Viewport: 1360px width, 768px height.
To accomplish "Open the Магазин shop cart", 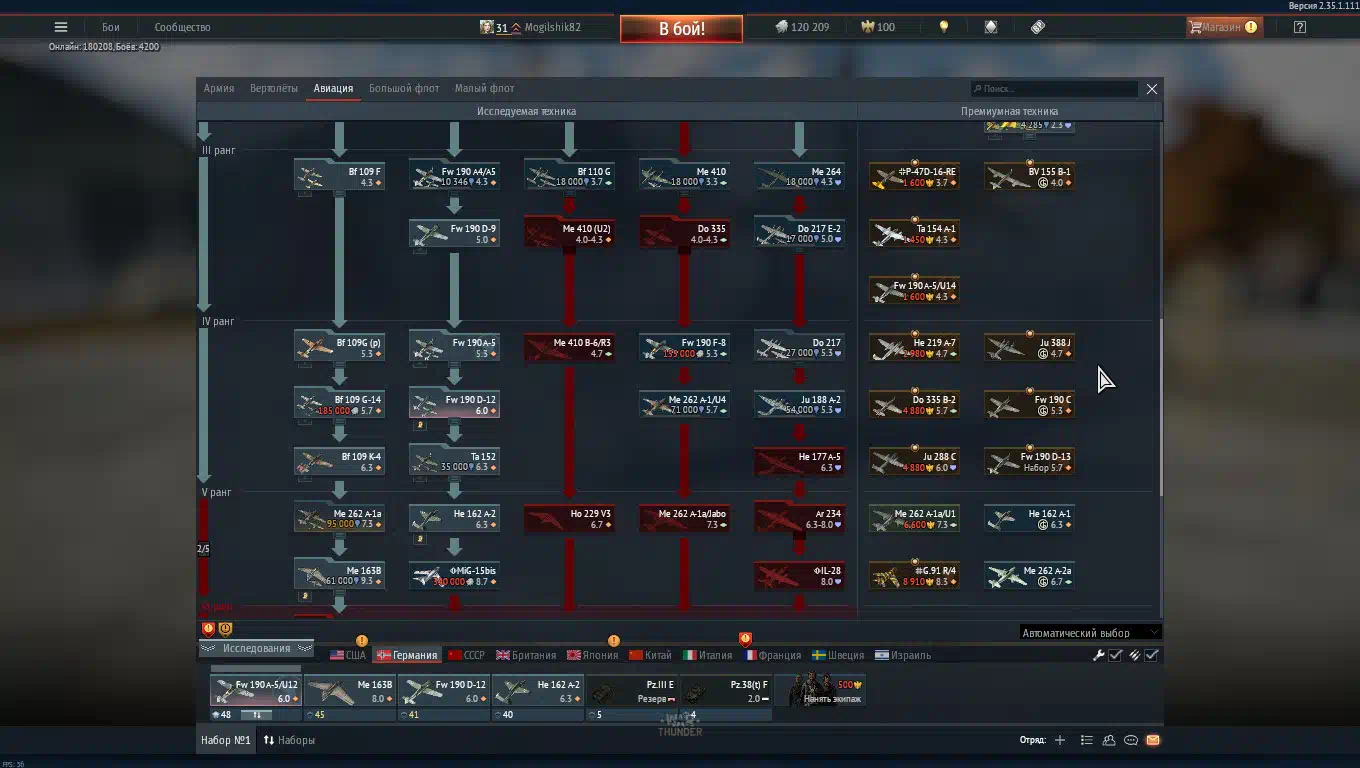I will click(1224, 27).
